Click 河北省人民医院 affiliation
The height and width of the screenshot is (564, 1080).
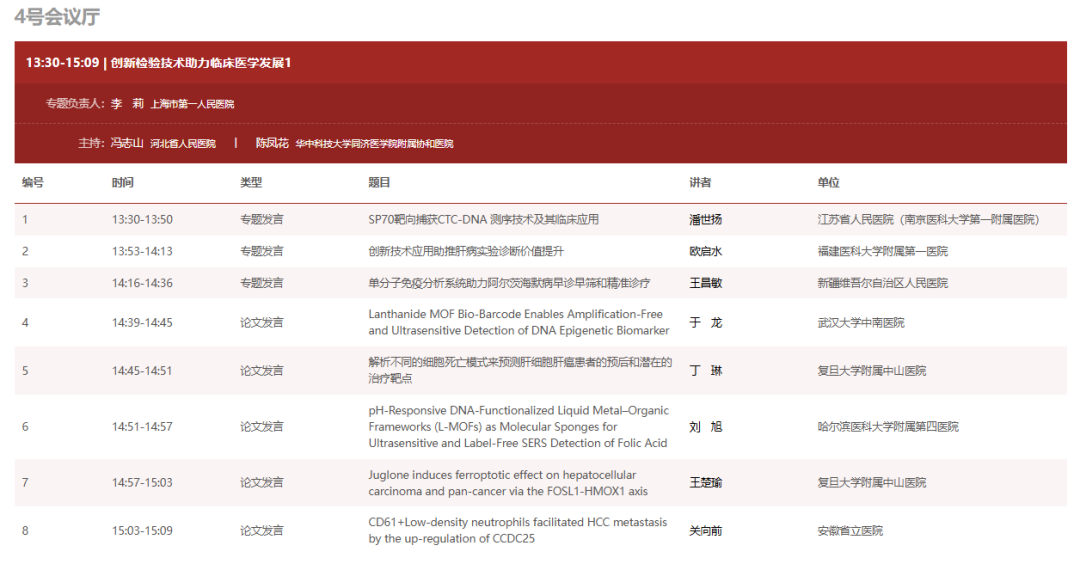pos(183,144)
